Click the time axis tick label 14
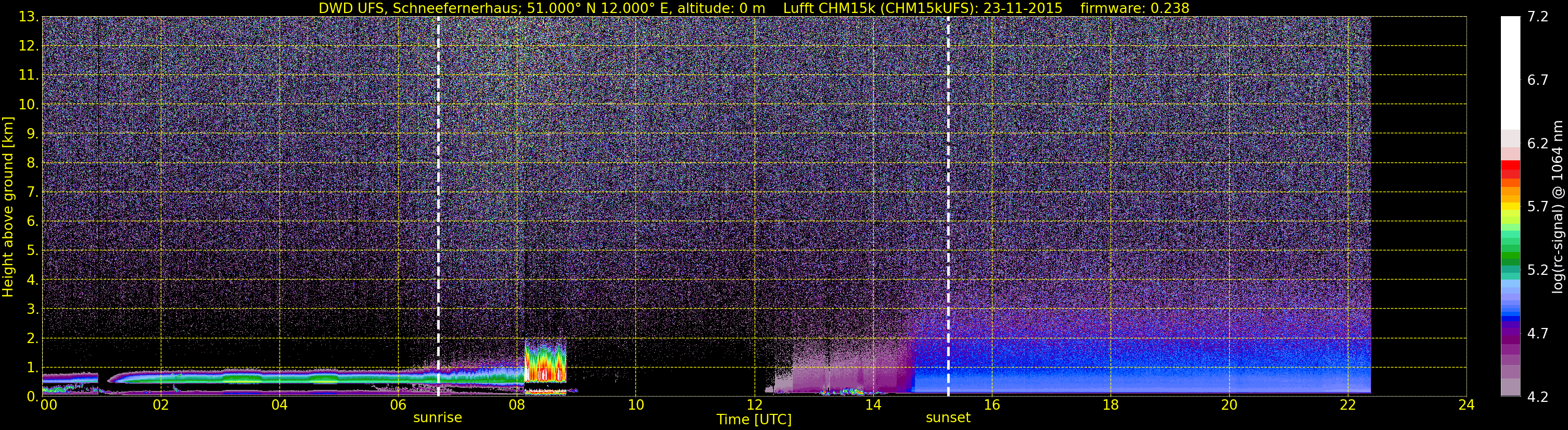 [873, 405]
